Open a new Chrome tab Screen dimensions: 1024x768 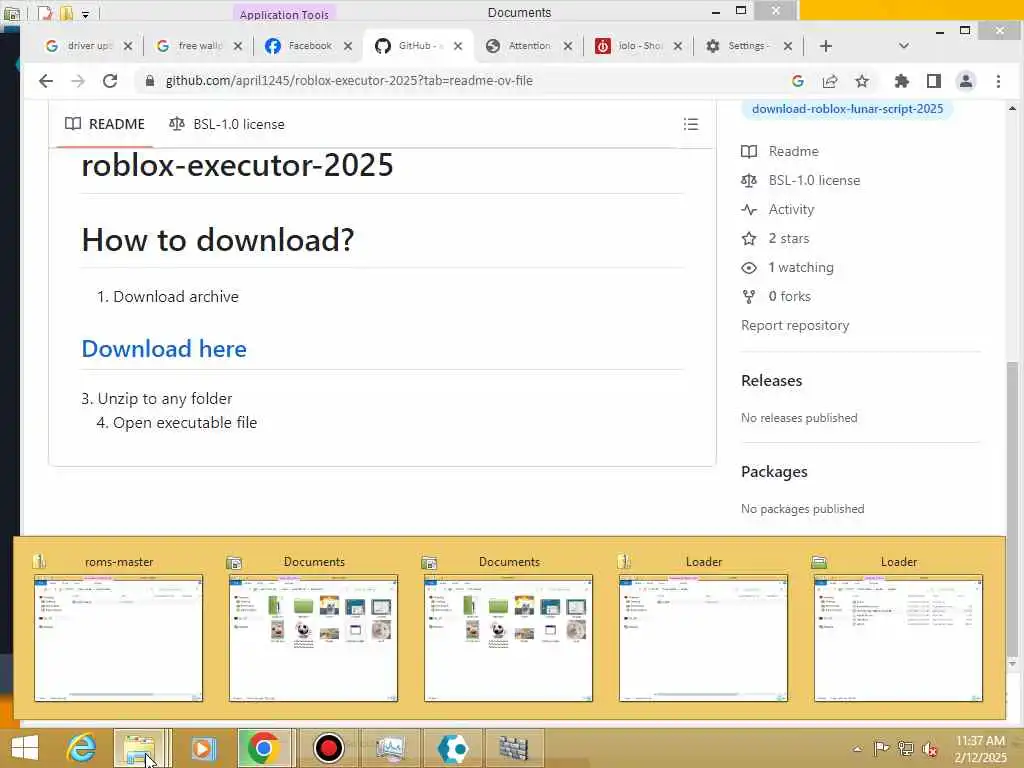click(x=825, y=46)
